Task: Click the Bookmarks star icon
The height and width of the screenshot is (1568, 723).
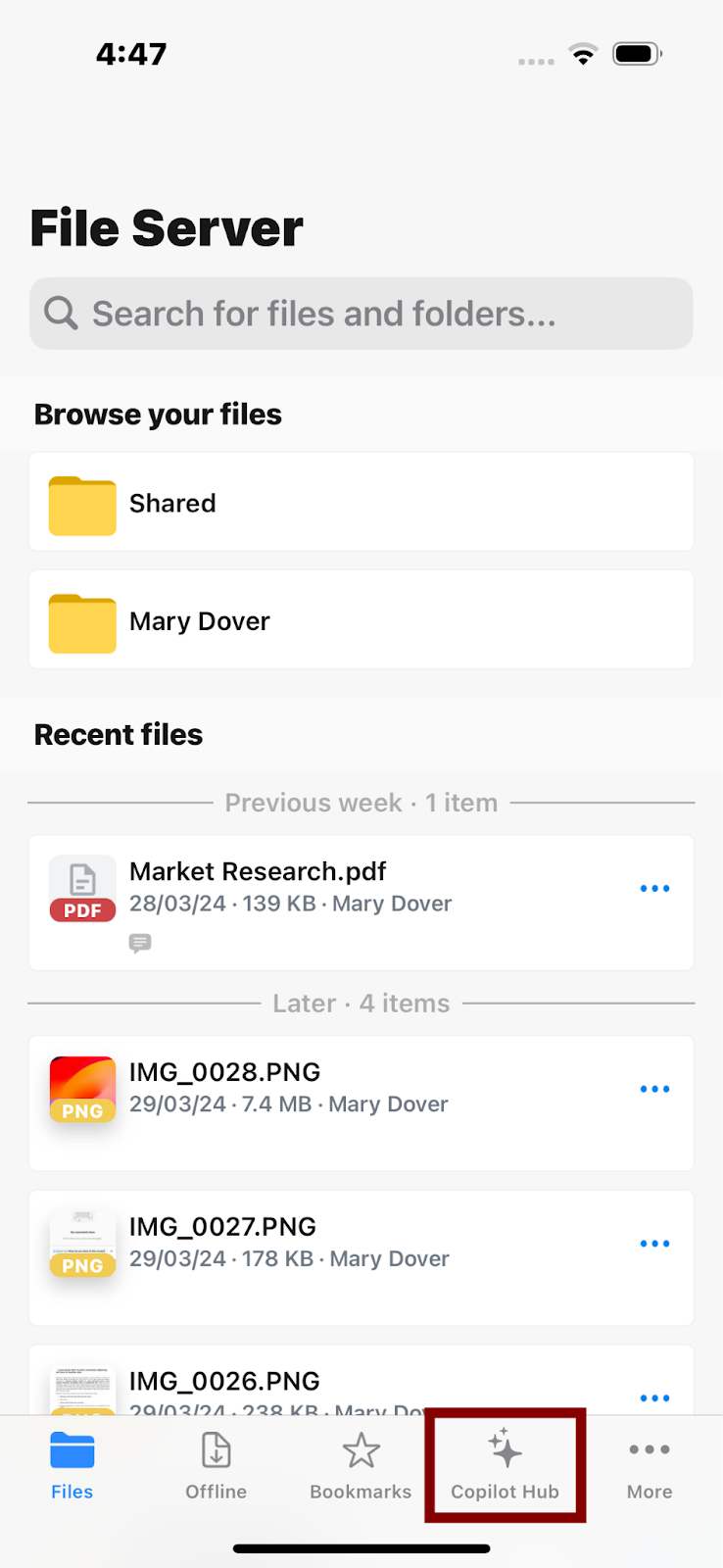Action: (361, 1450)
